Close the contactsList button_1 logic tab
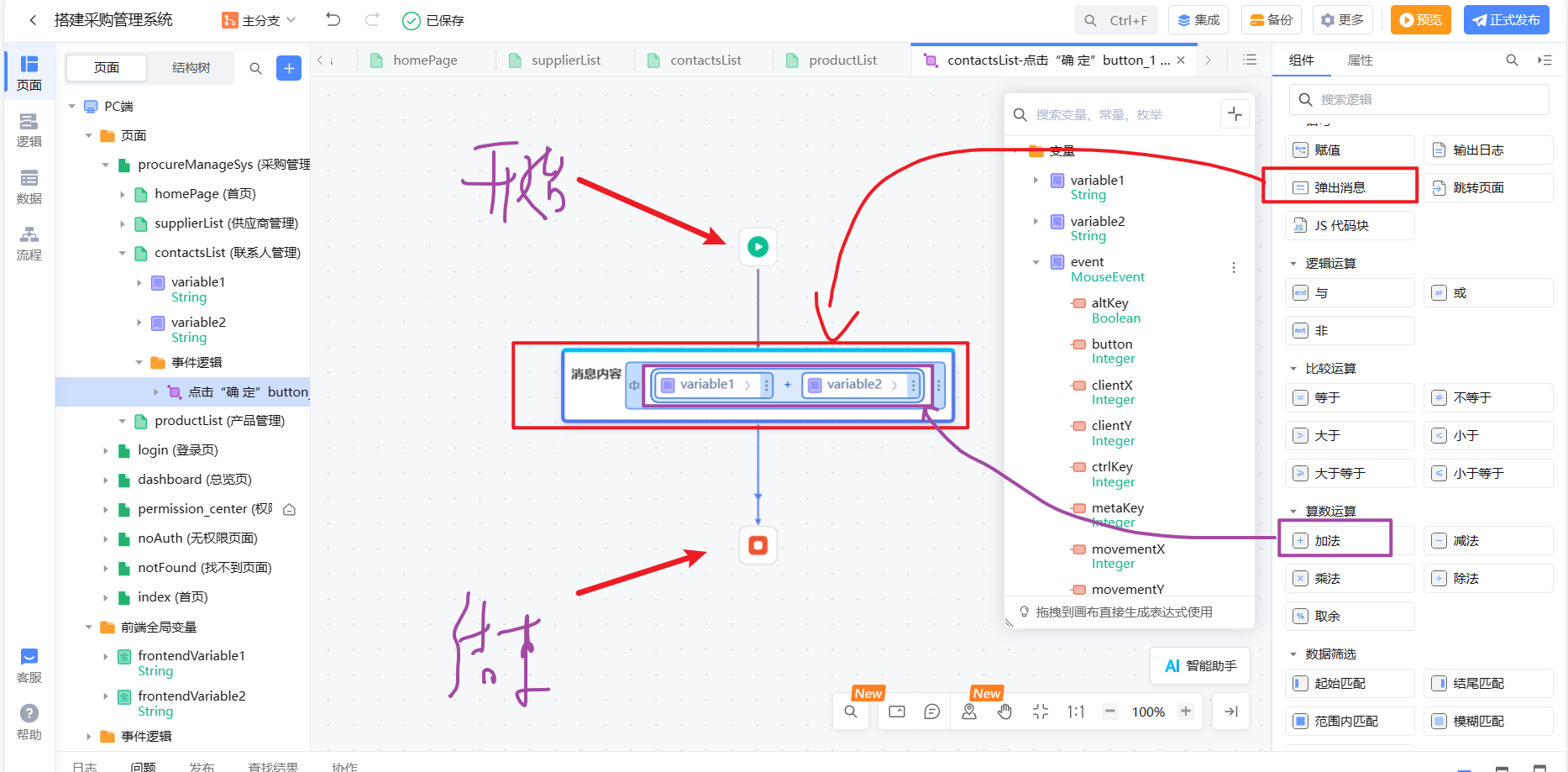1568x772 pixels. pyautogui.click(x=1181, y=60)
